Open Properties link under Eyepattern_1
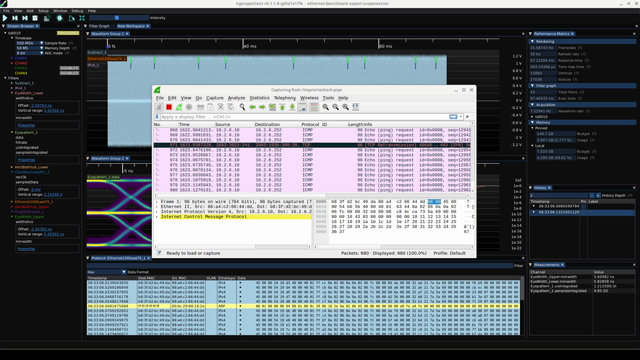The width and height of the screenshot is (640, 360). tap(27, 160)
